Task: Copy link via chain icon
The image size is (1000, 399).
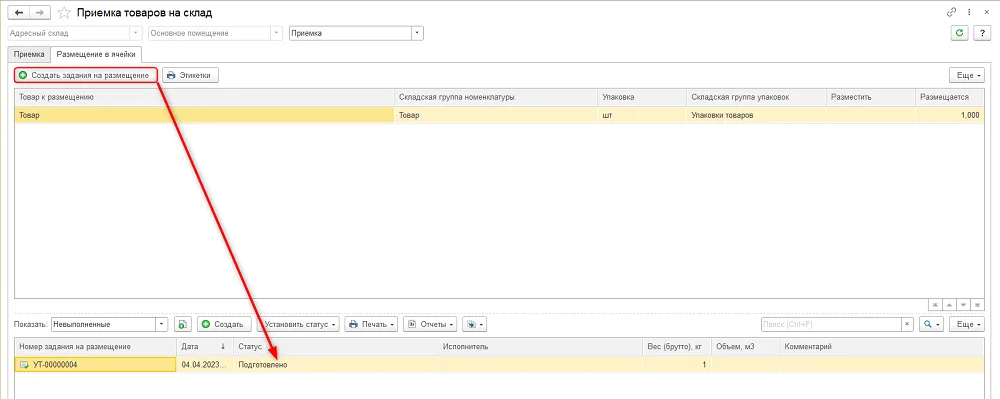Action: tap(952, 12)
